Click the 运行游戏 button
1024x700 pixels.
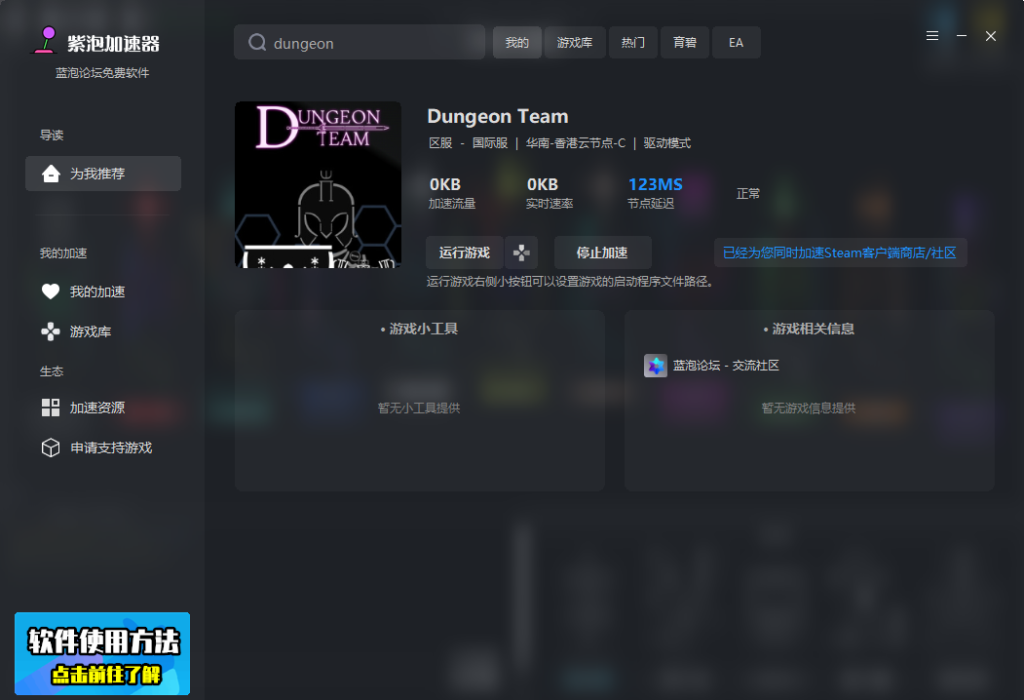[x=464, y=253]
